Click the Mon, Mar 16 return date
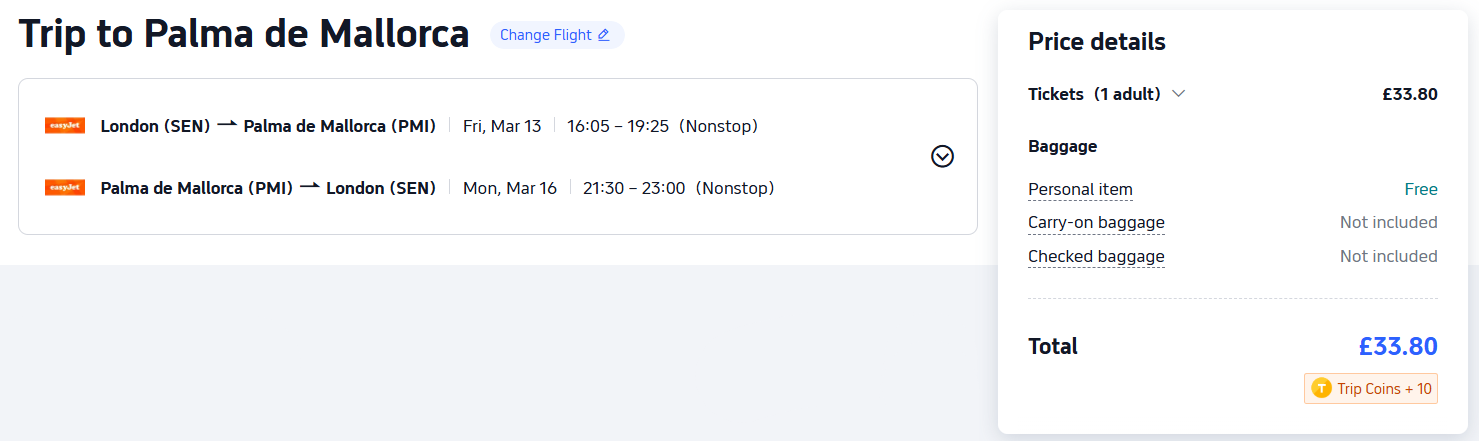The width and height of the screenshot is (1479, 441). tap(510, 188)
